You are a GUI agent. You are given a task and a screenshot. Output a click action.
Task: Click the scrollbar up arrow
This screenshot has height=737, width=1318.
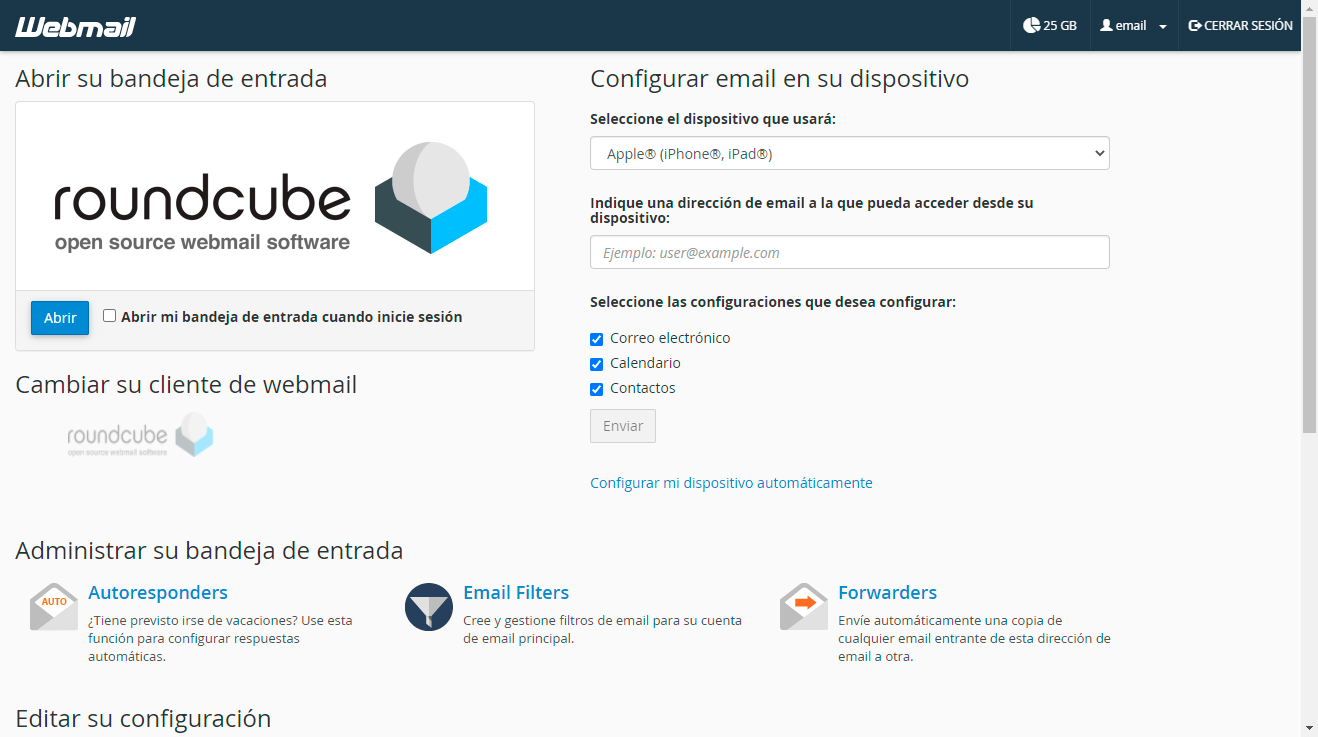pos(1309,8)
